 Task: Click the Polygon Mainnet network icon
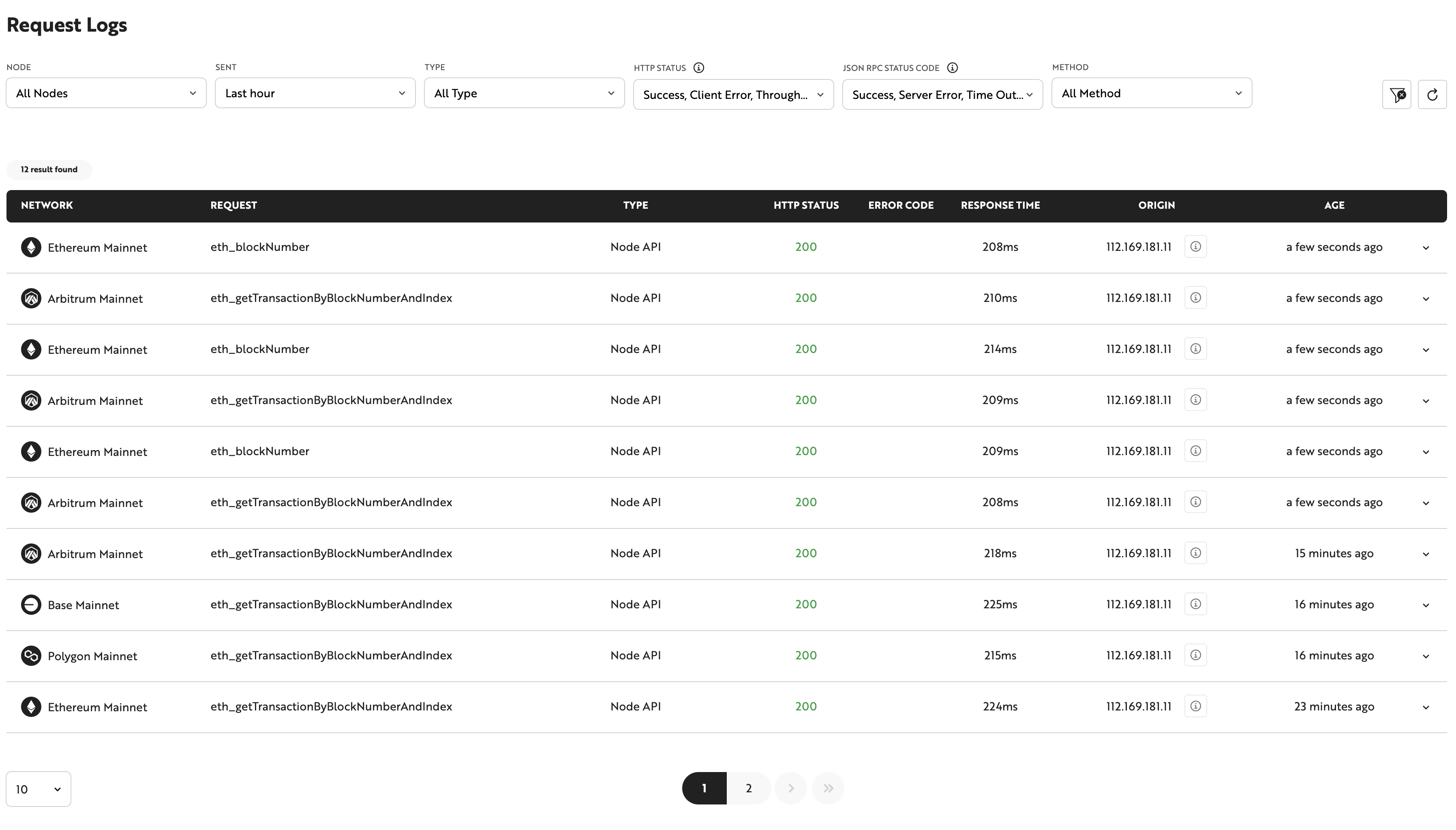coord(31,656)
